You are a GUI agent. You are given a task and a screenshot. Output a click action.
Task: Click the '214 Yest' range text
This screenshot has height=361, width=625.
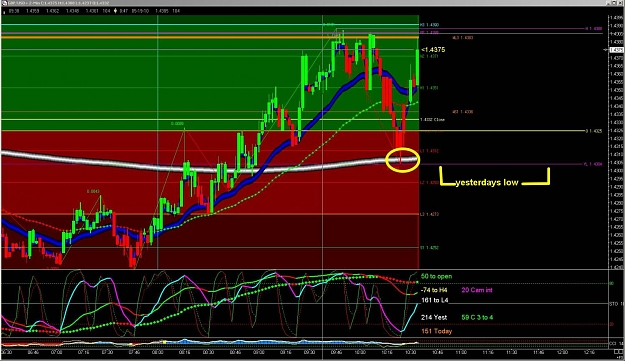(434, 318)
